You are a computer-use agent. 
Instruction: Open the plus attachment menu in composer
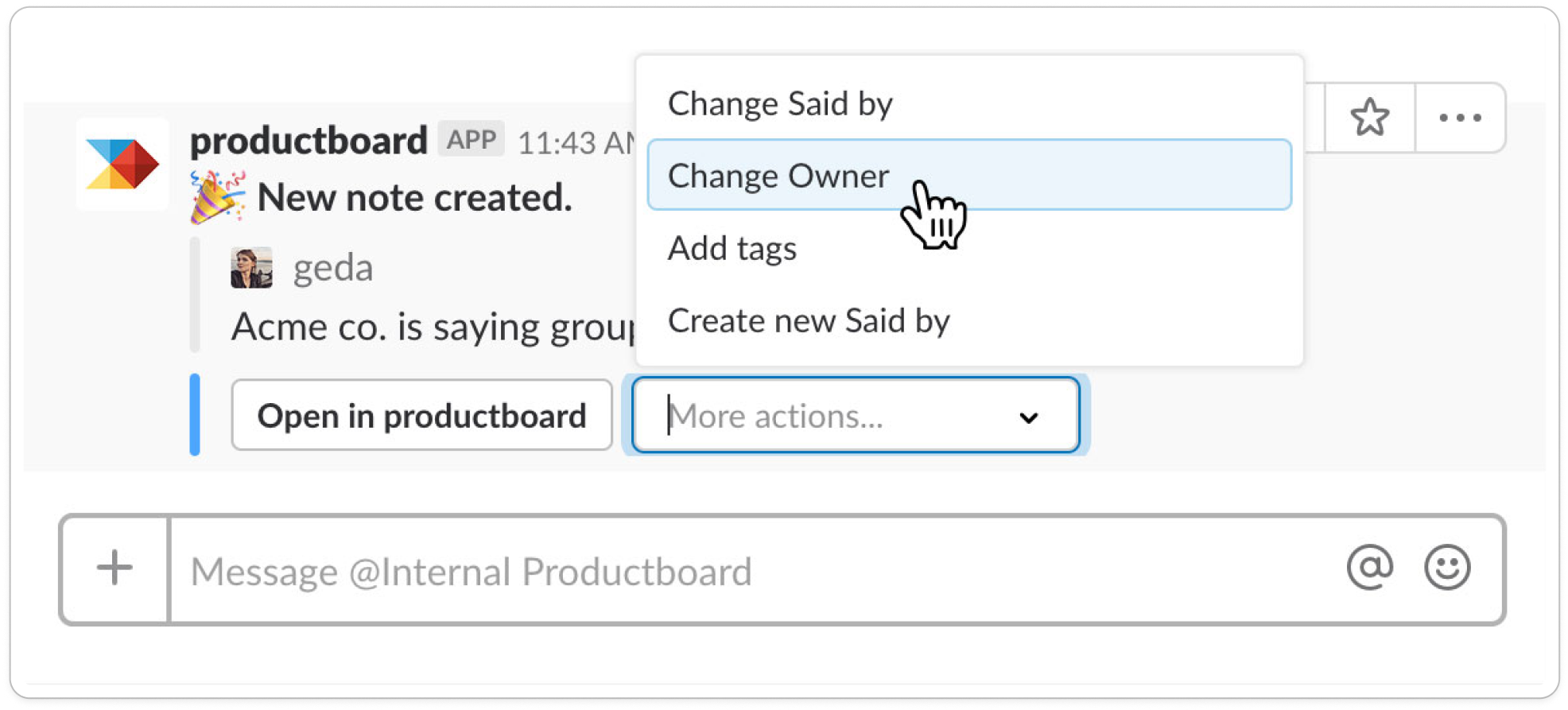click(x=115, y=568)
